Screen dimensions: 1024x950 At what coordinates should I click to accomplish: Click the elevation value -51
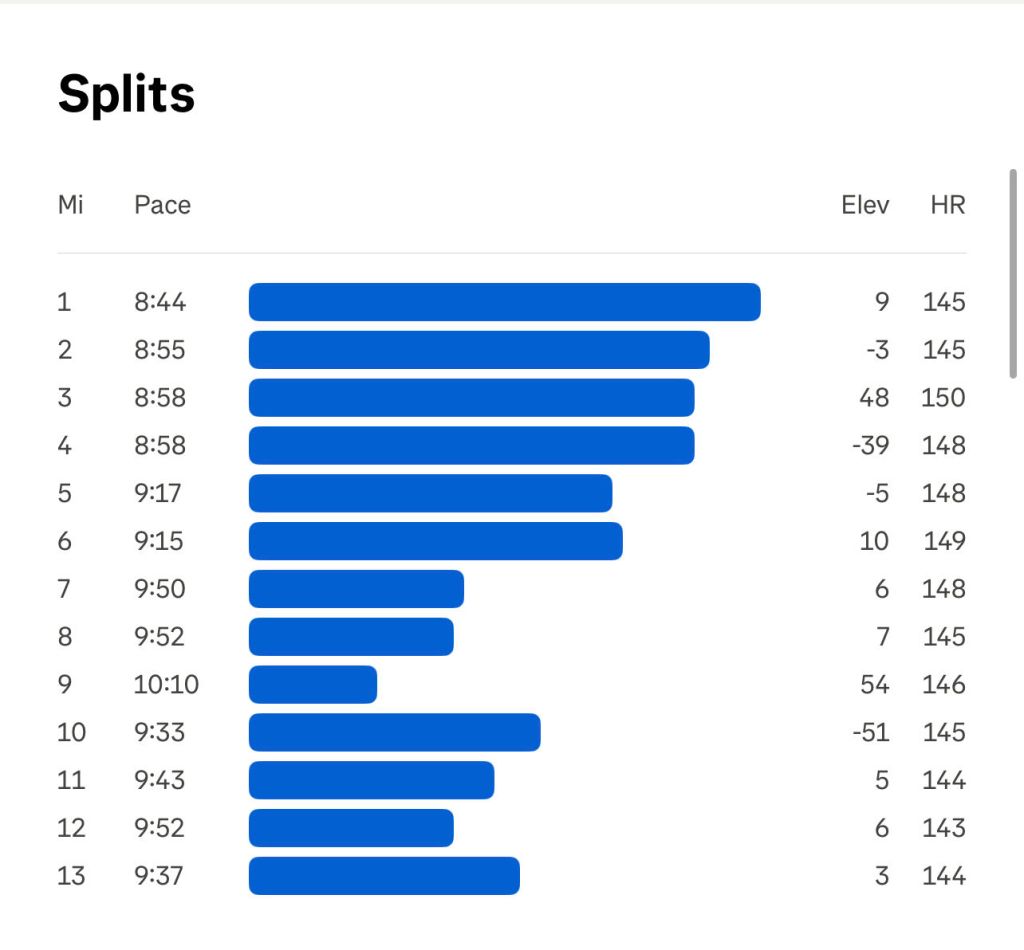pyautogui.click(x=870, y=733)
